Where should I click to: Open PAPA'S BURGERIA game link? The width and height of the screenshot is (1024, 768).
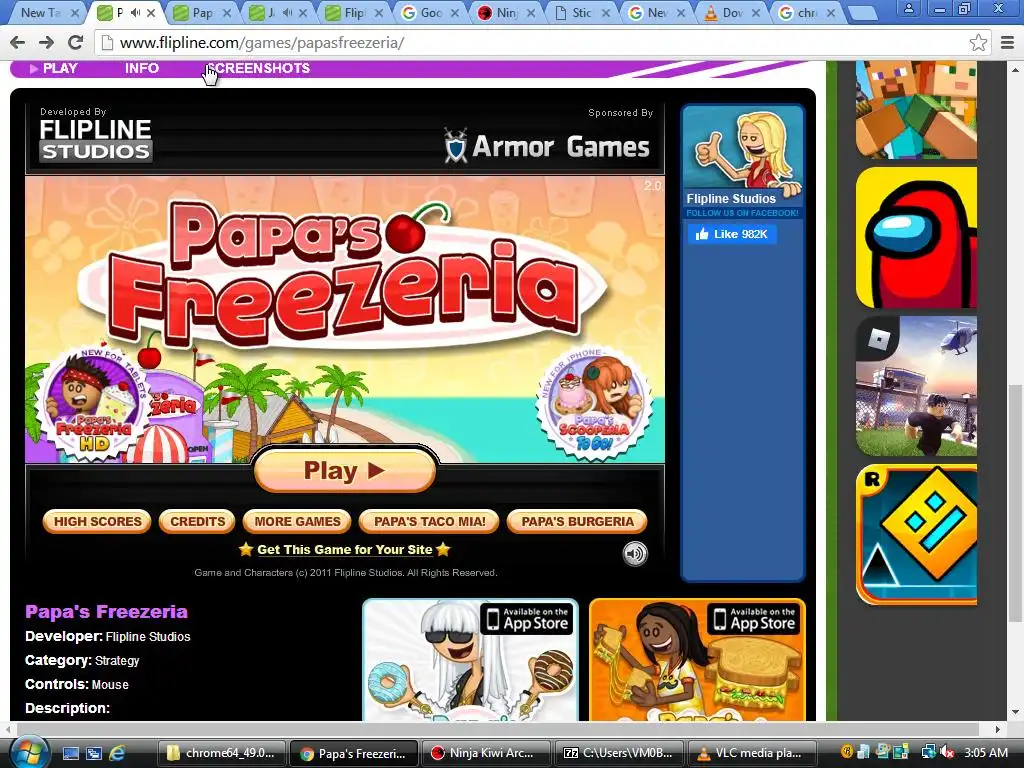(577, 522)
